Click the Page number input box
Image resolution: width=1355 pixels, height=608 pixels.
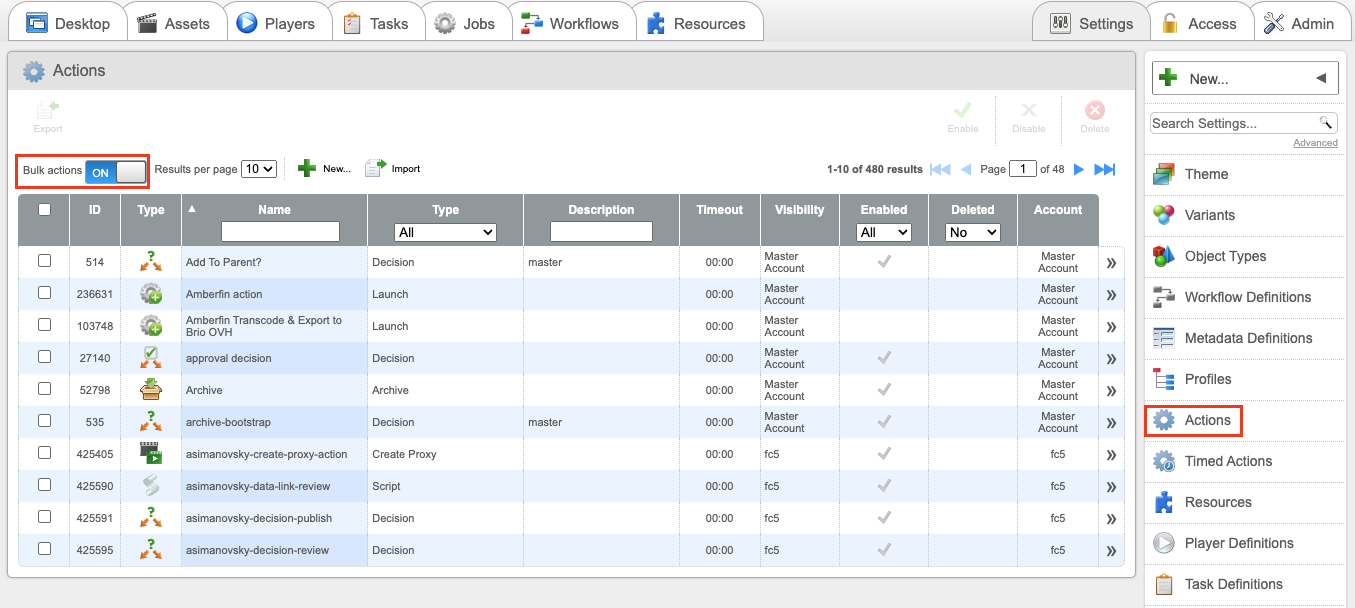pos(1023,169)
